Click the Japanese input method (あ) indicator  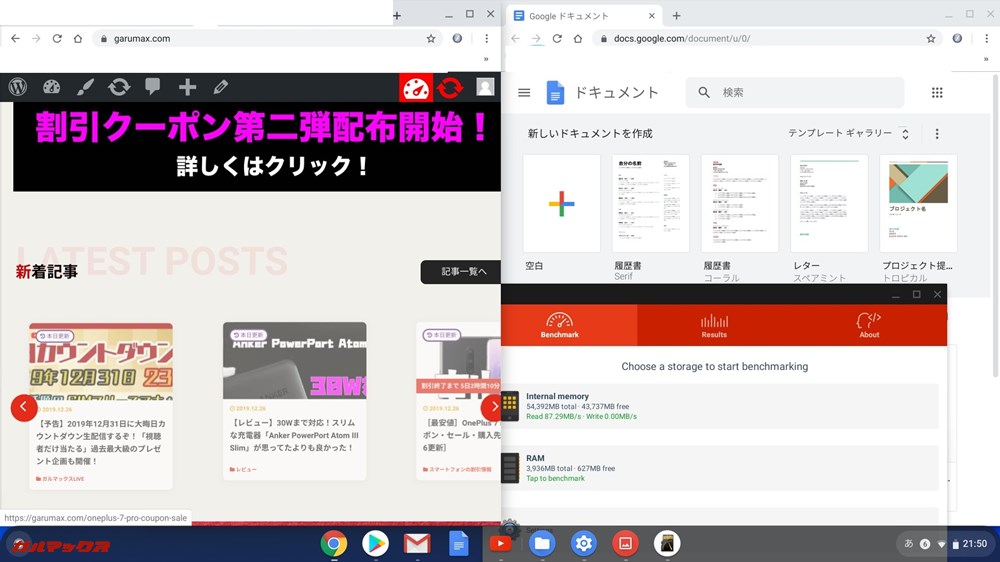pyautogui.click(x=908, y=544)
